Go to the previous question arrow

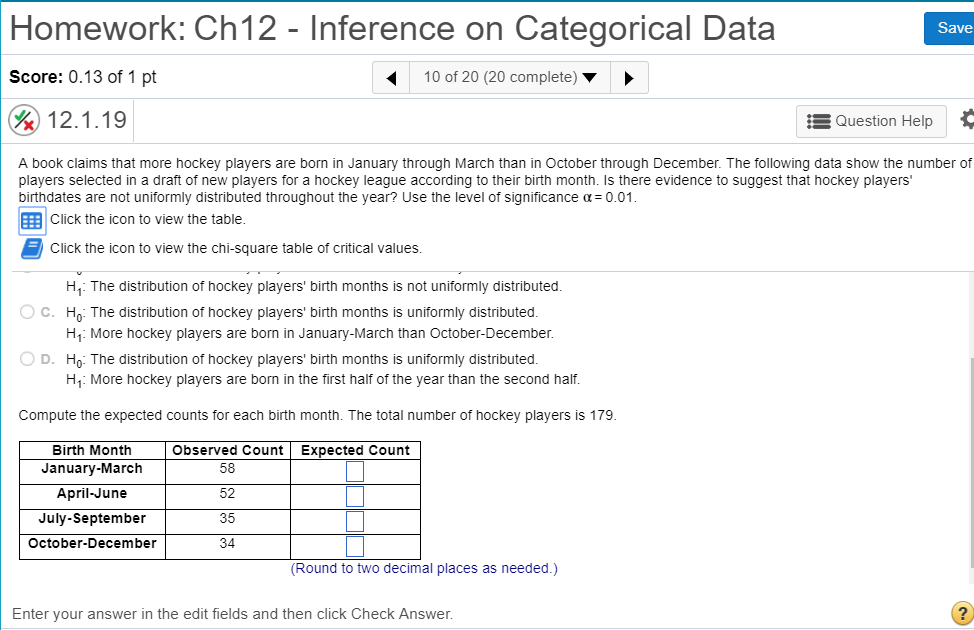[x=390, y=77]
